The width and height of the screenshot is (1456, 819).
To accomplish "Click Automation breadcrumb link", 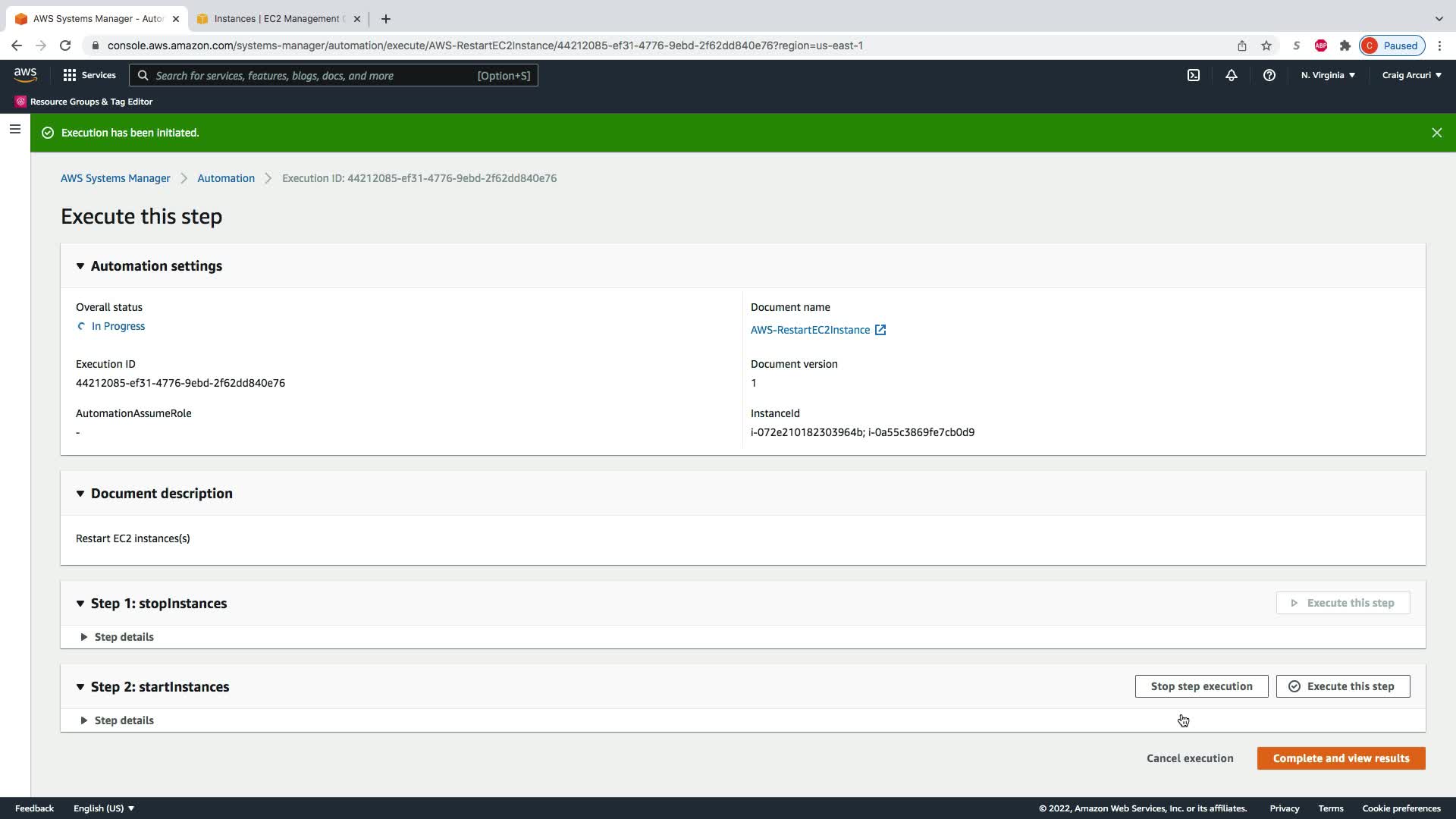I will pyautogui.click(x=226, y=178).
